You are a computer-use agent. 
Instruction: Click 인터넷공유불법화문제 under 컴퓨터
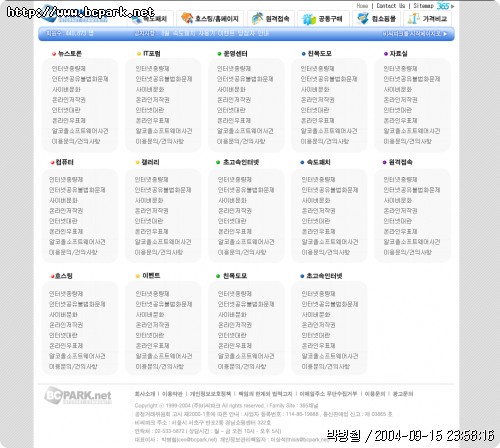click(x=77, y=190)
